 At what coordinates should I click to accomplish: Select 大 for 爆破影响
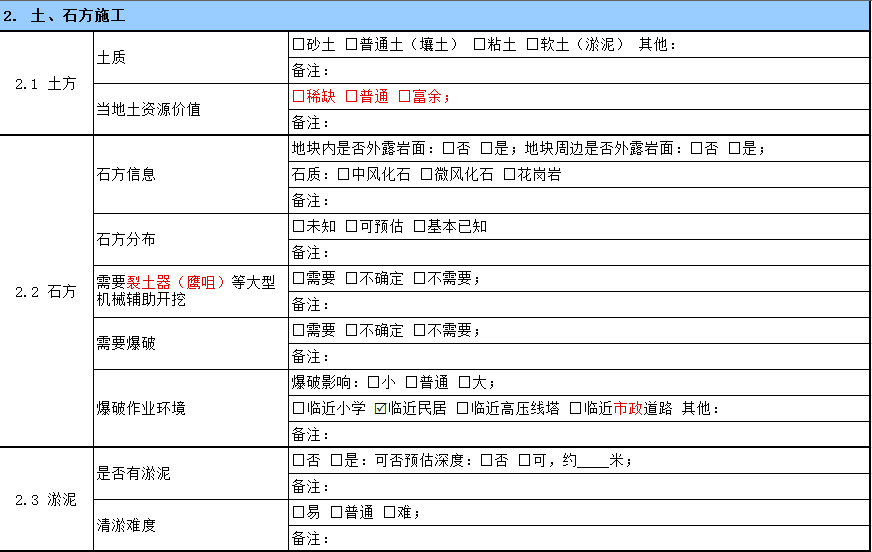tap(464, 383)
